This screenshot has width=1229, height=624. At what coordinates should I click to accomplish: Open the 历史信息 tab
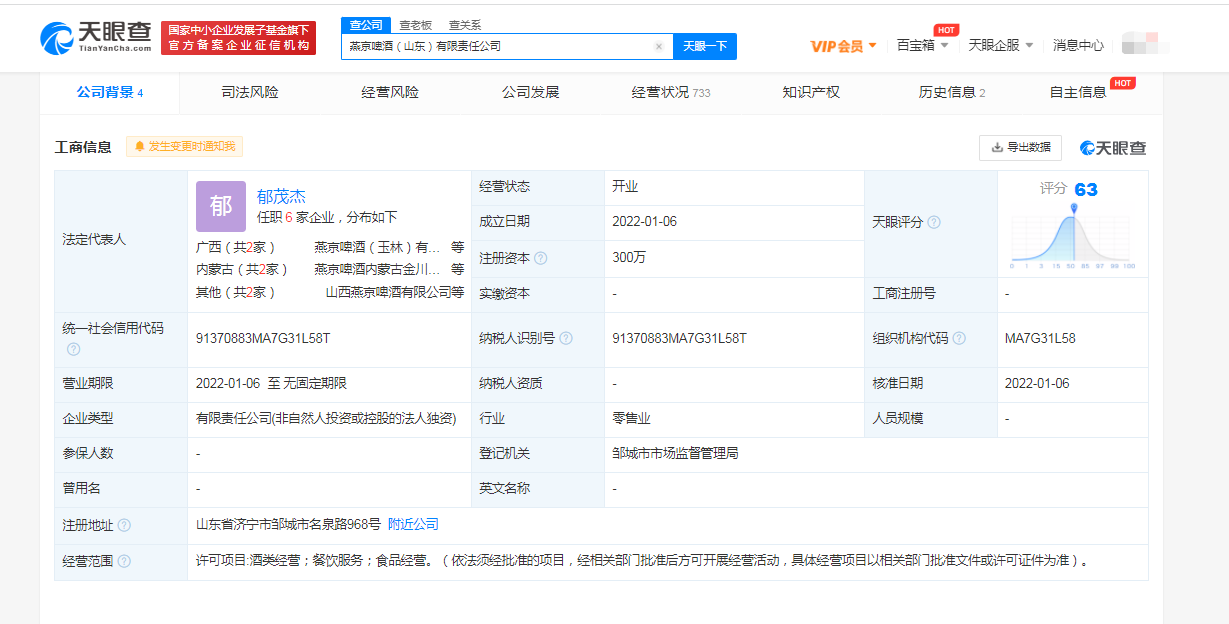(x=951, y=92)
